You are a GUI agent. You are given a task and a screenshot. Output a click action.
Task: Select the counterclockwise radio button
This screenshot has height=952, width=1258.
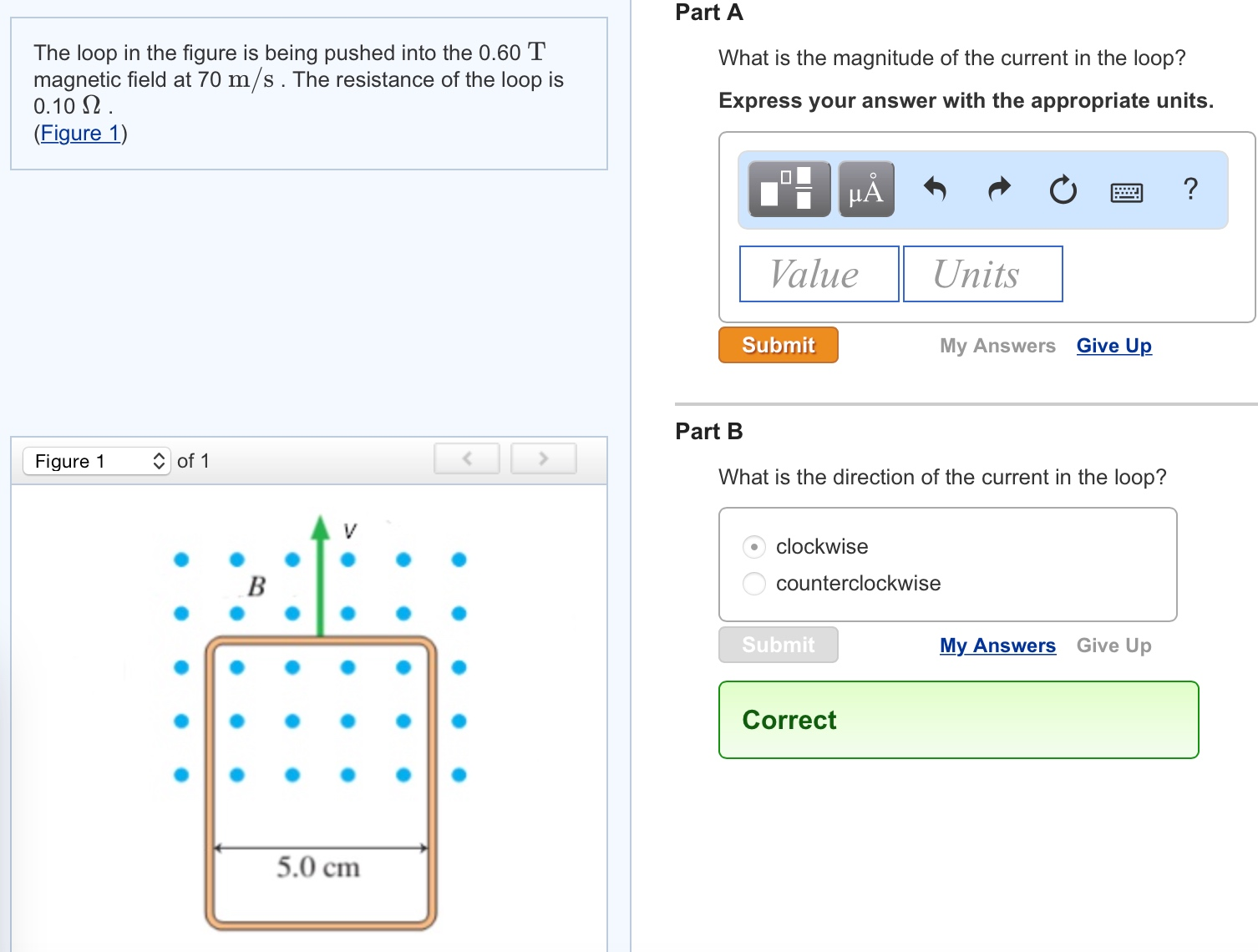(754, 583)
